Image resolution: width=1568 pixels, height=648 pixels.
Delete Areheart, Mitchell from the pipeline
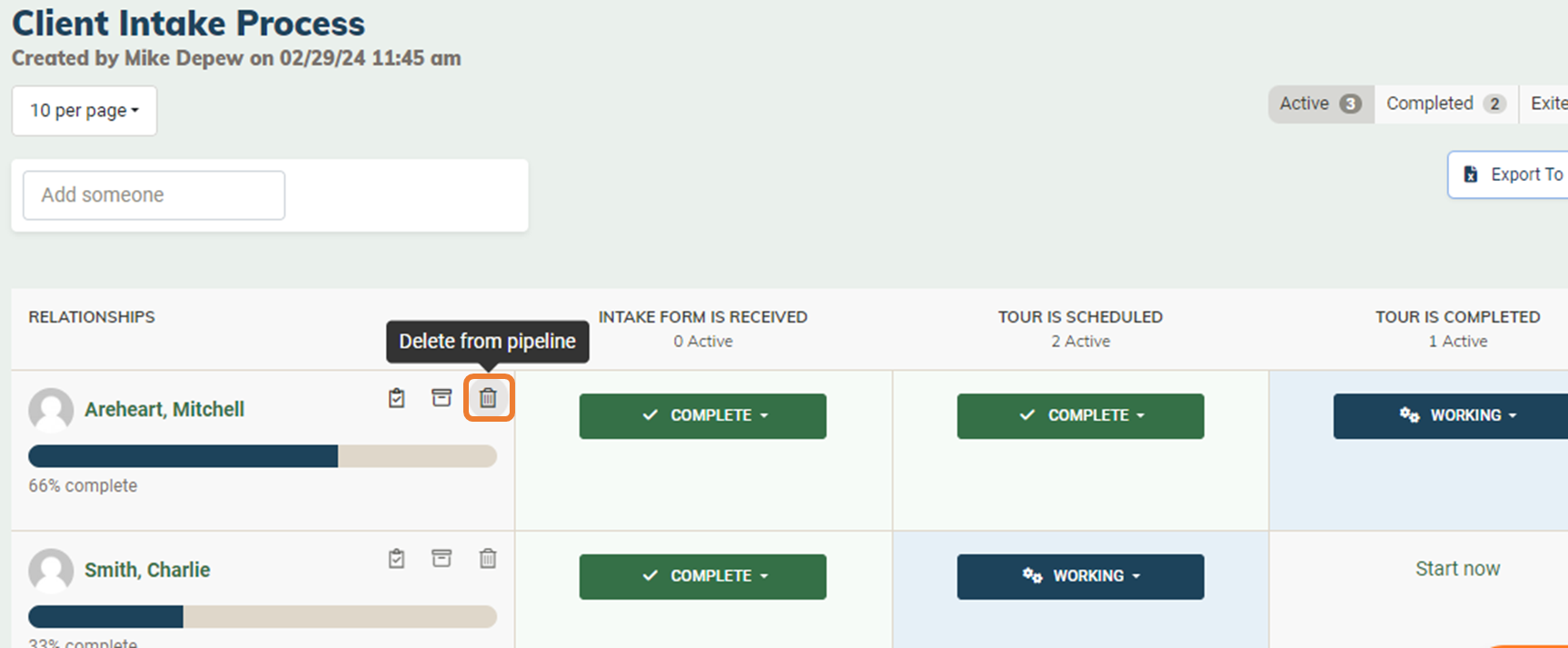(488, 398)
